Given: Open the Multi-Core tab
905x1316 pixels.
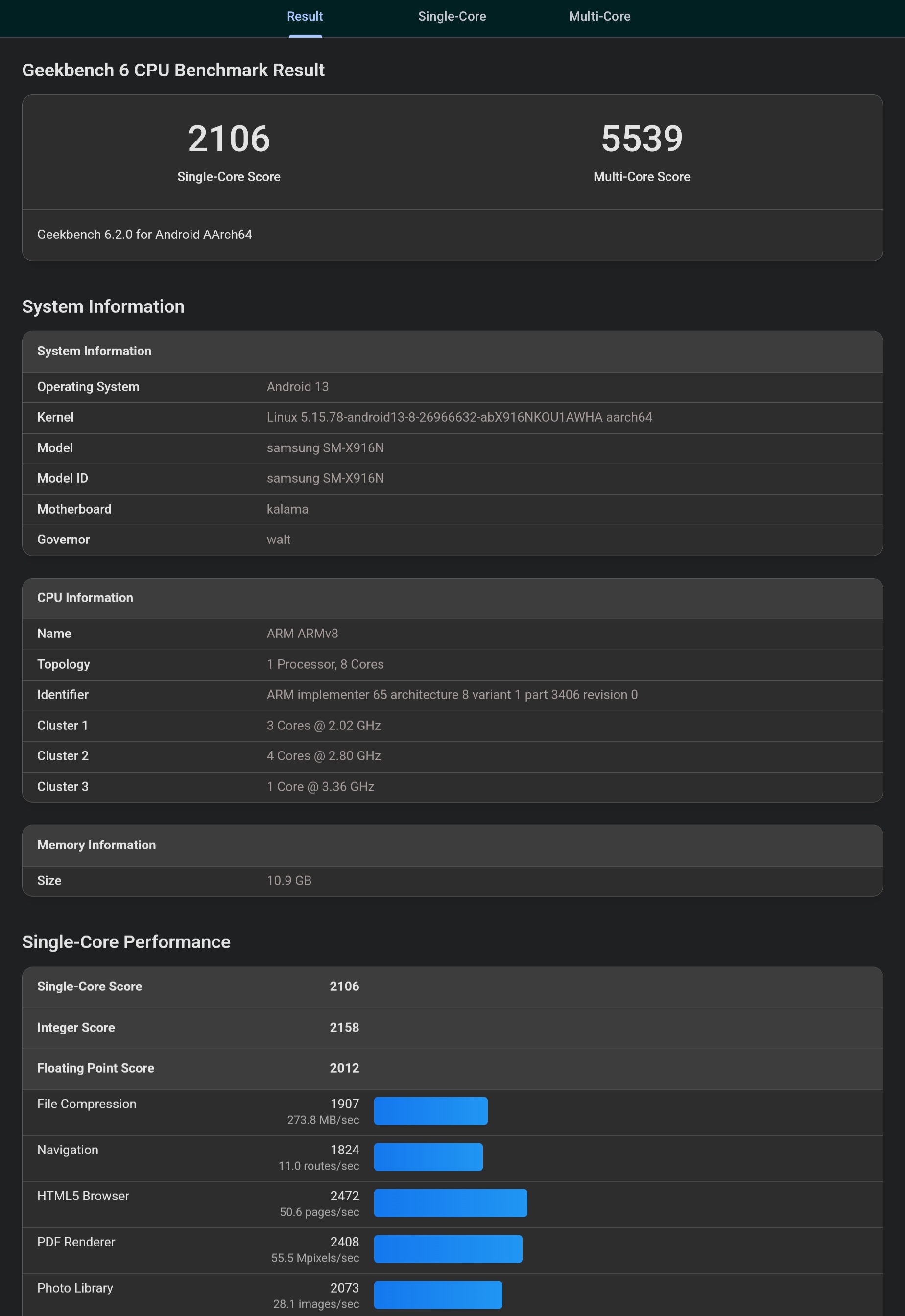Looking at the screenshot, I should [599, 17].
